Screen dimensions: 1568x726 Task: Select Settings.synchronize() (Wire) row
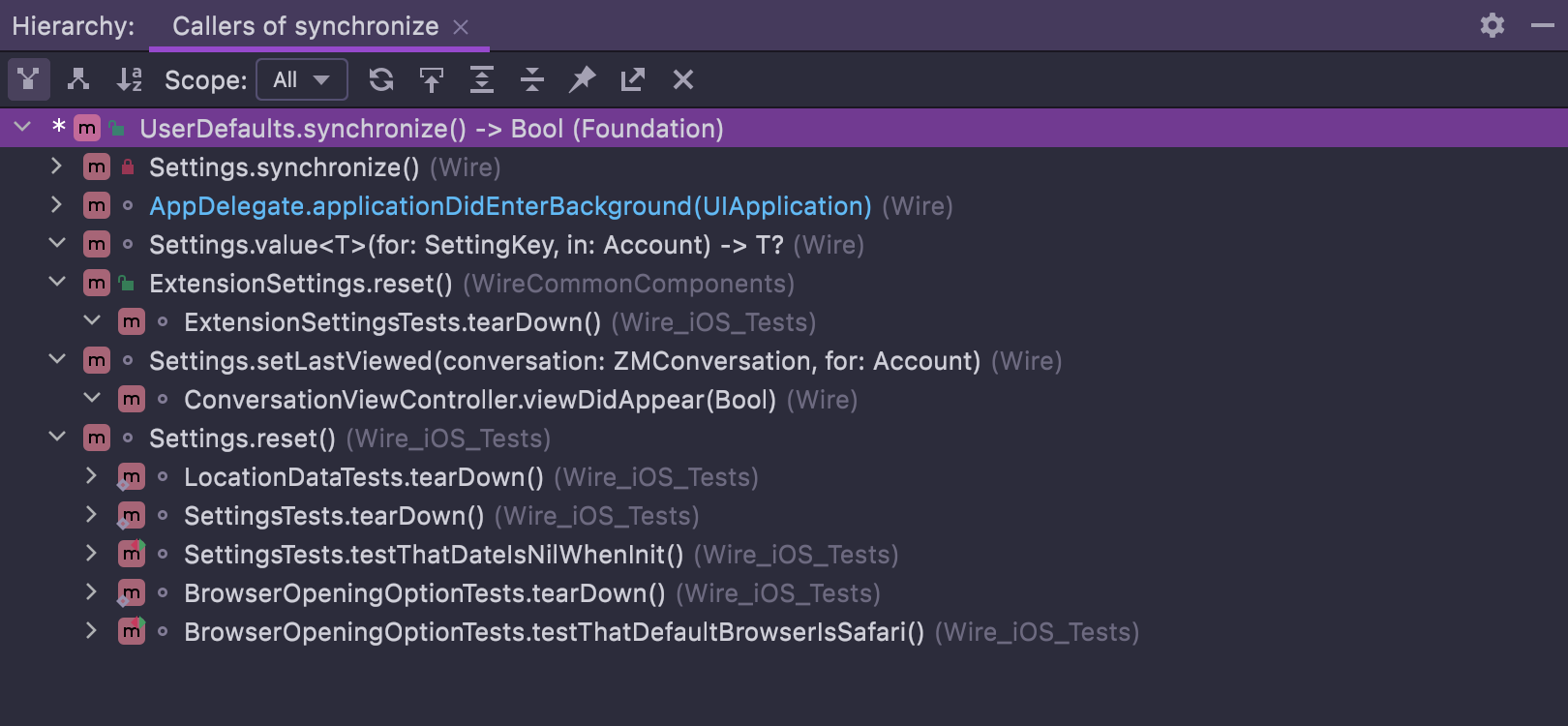click(x=784, y=166)
